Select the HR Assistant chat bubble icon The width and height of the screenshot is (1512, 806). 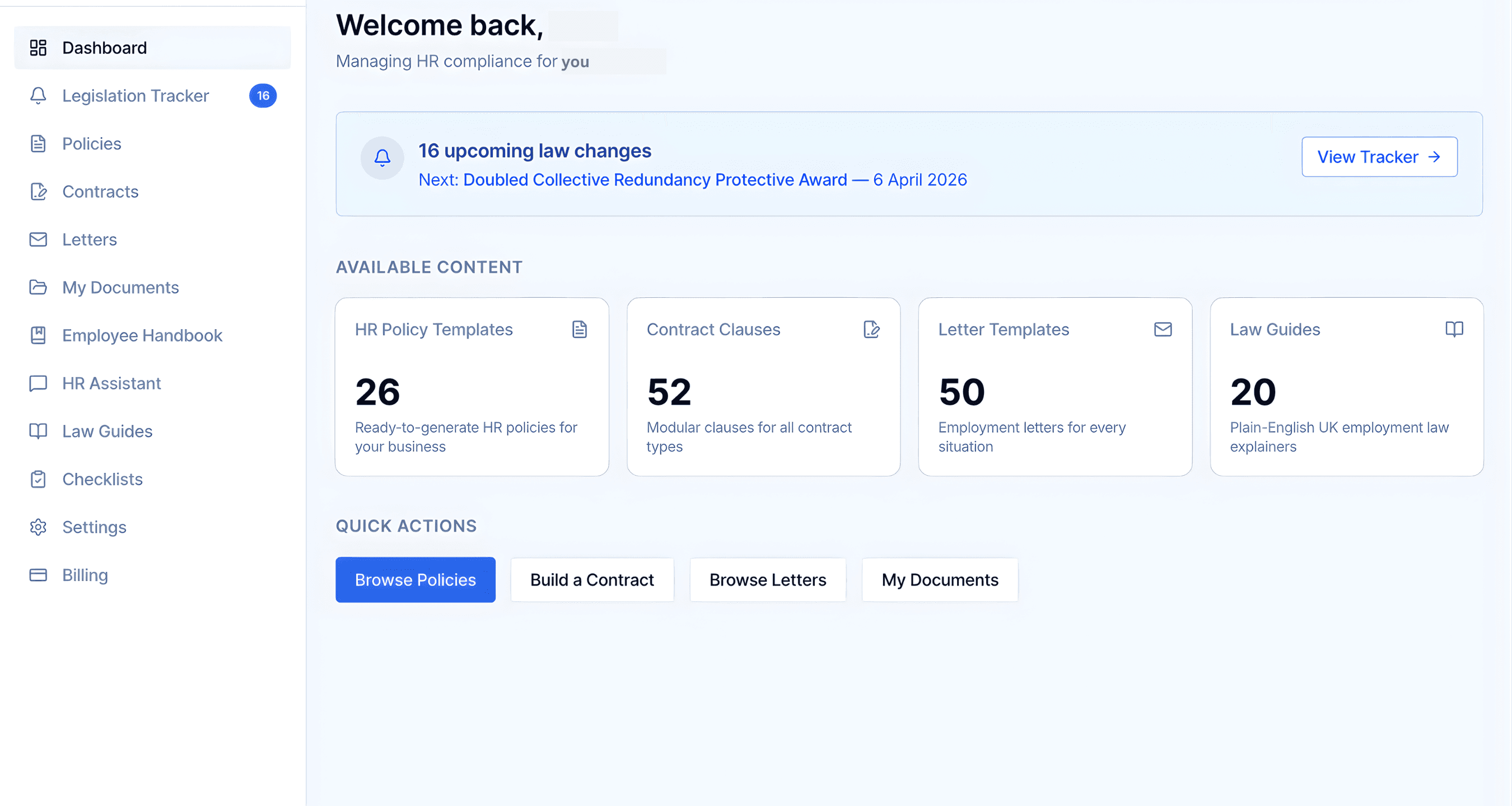tap(38, 383)
